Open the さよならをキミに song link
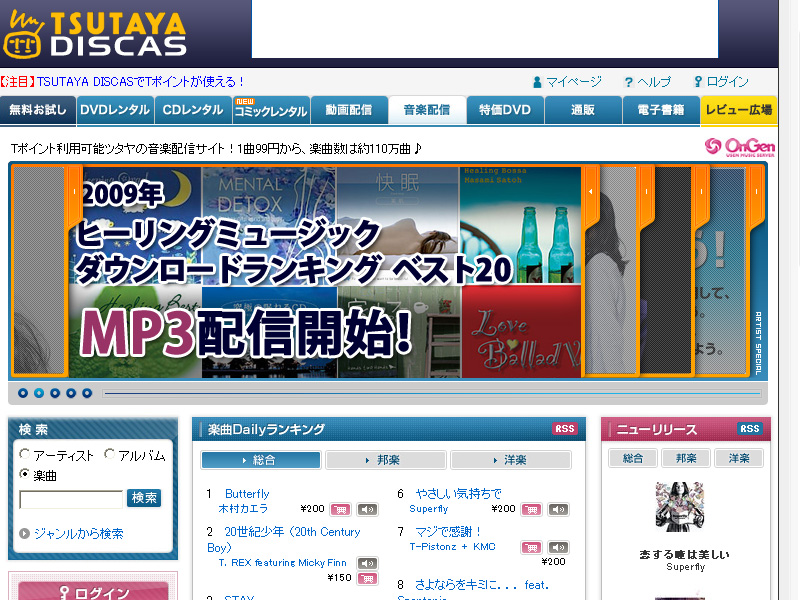800x600 pixels. click(x=482, y=585)
